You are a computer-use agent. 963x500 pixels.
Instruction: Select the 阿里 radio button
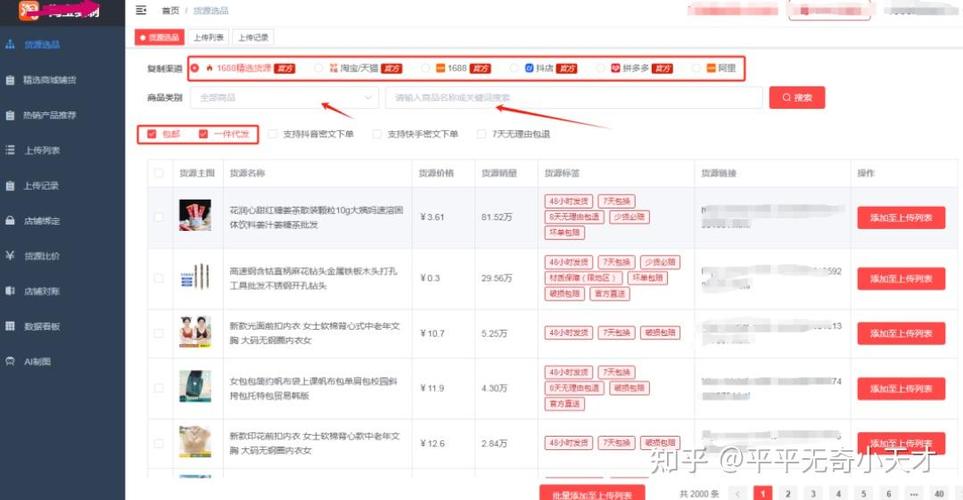(x=696, y=68)
